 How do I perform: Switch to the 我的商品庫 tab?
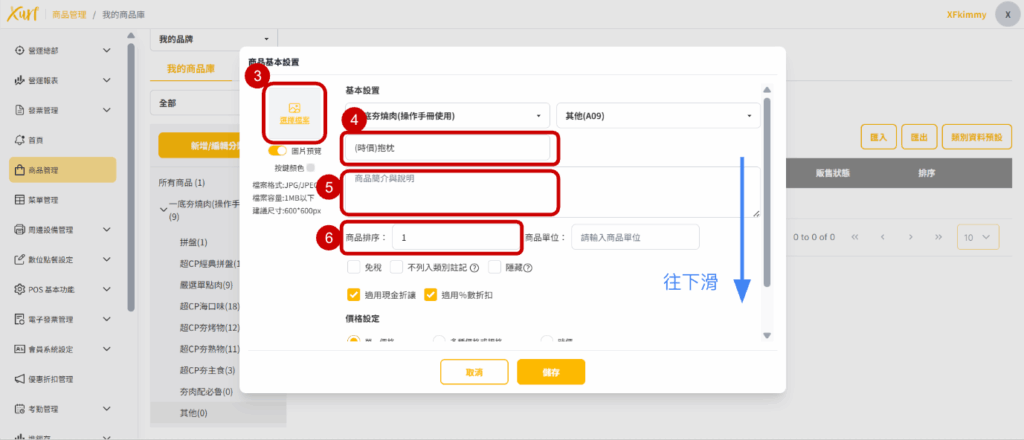click(191, 68)
